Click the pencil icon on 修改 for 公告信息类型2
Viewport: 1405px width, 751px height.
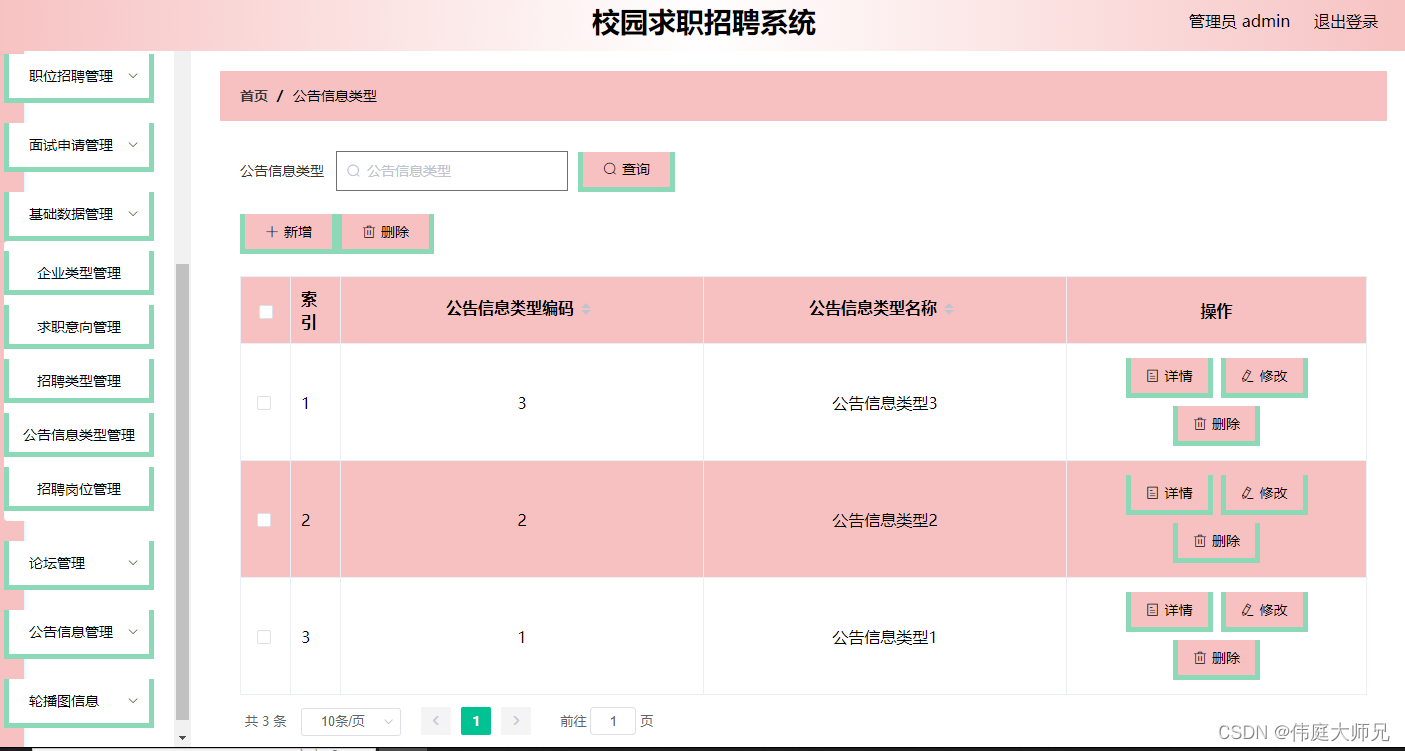pyautogui.click(x=1247, y=493)
